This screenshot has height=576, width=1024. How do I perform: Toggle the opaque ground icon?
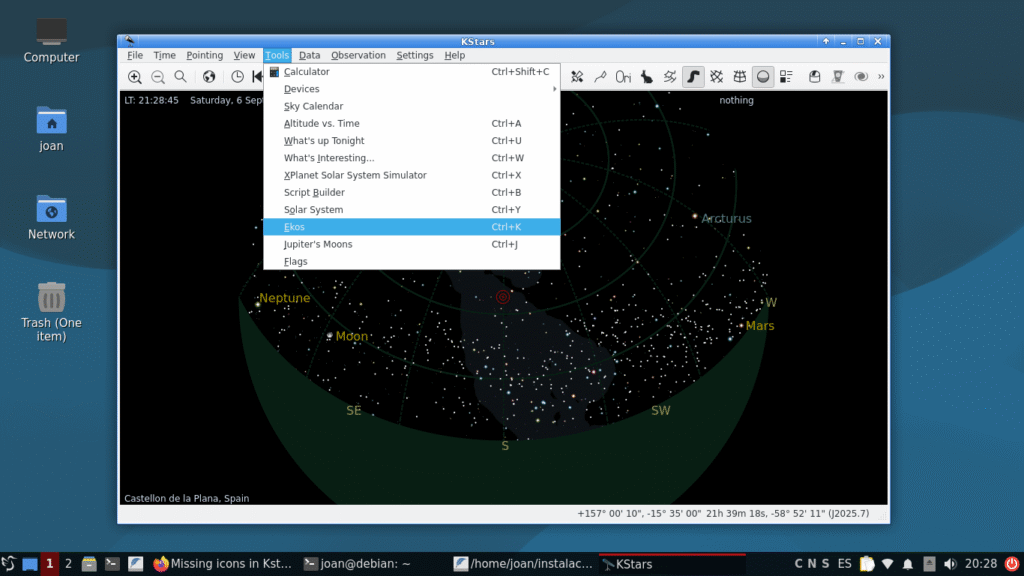pyautogui.click(x=763, y=77)
